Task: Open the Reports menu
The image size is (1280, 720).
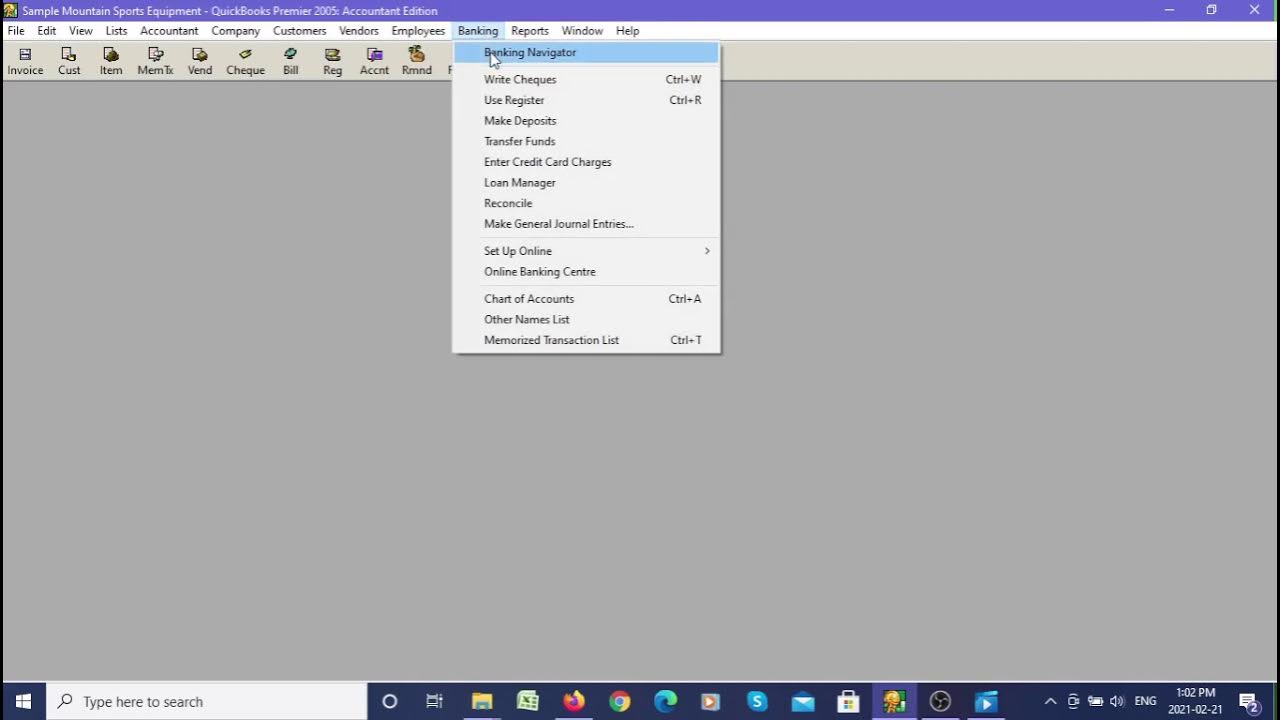Action: click(530, 31)
